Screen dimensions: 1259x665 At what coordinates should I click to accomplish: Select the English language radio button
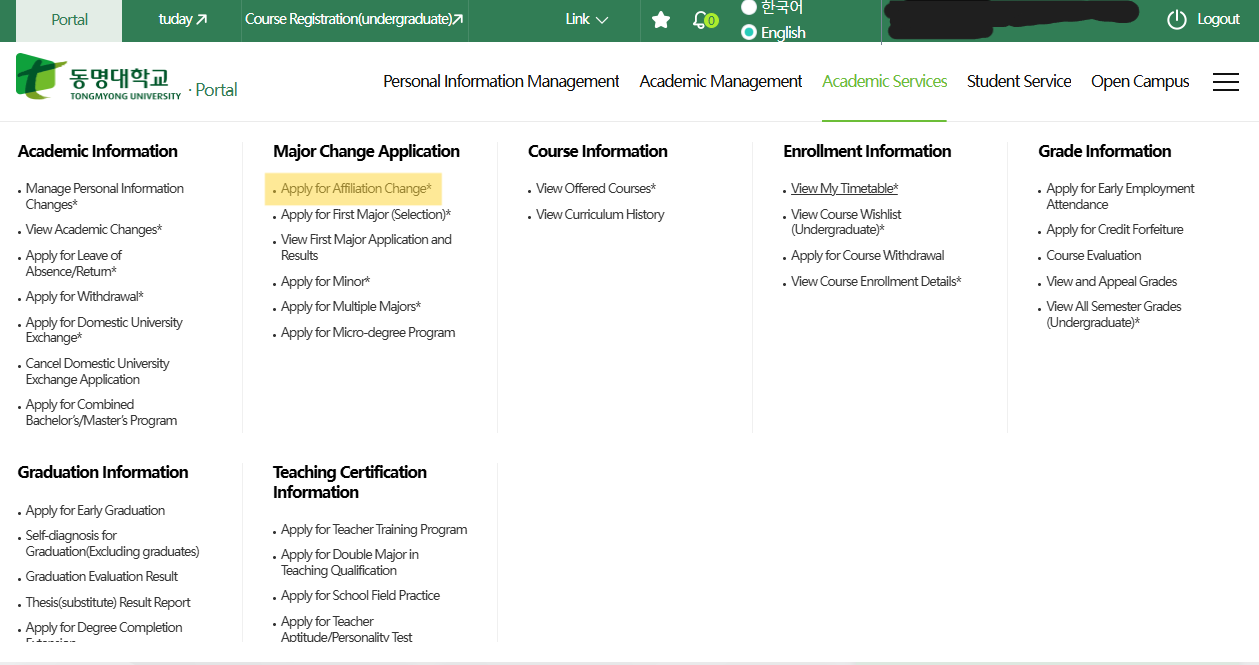coord(749,32)
